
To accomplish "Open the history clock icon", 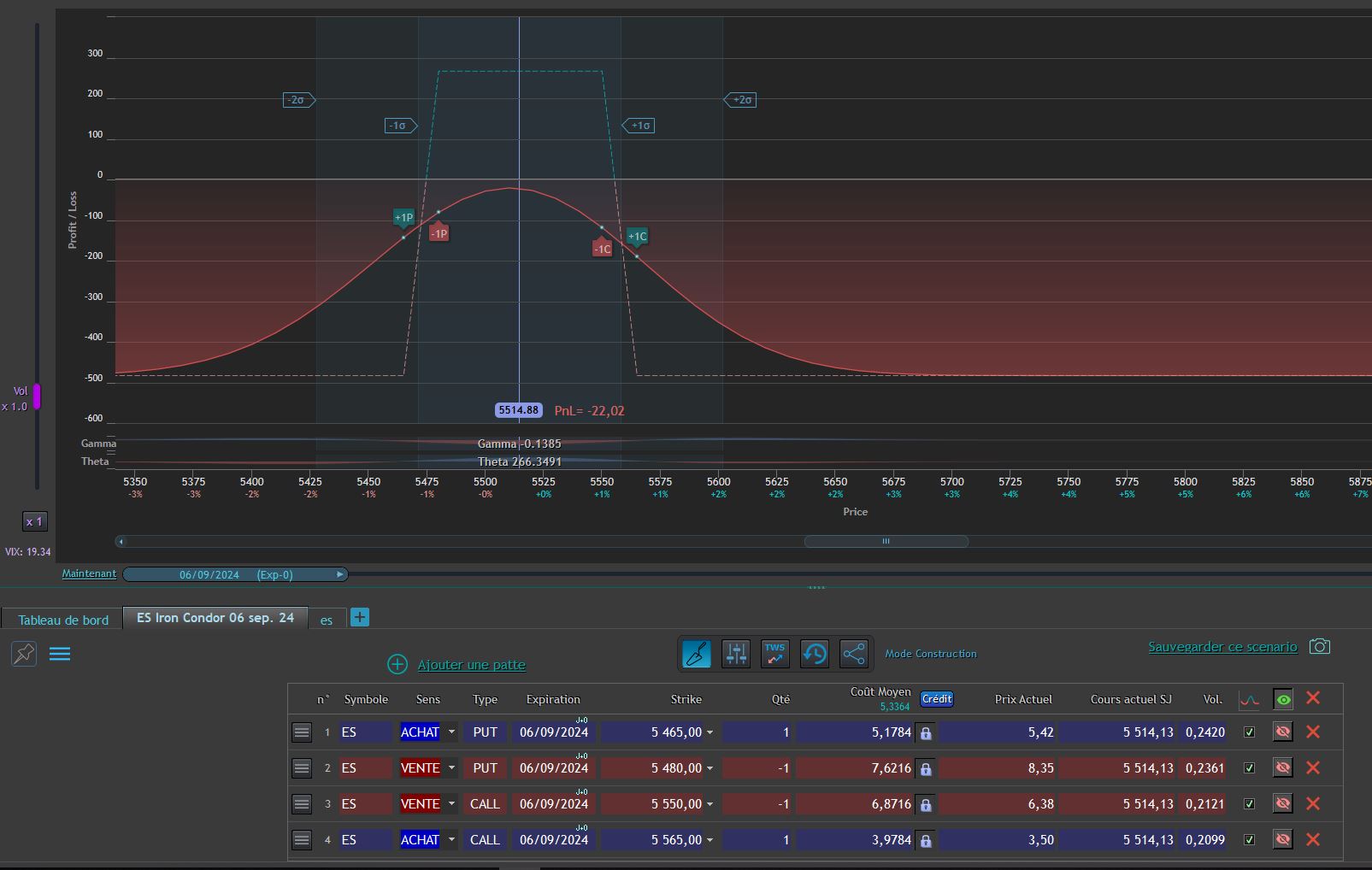I will click(x=814, y=655).
